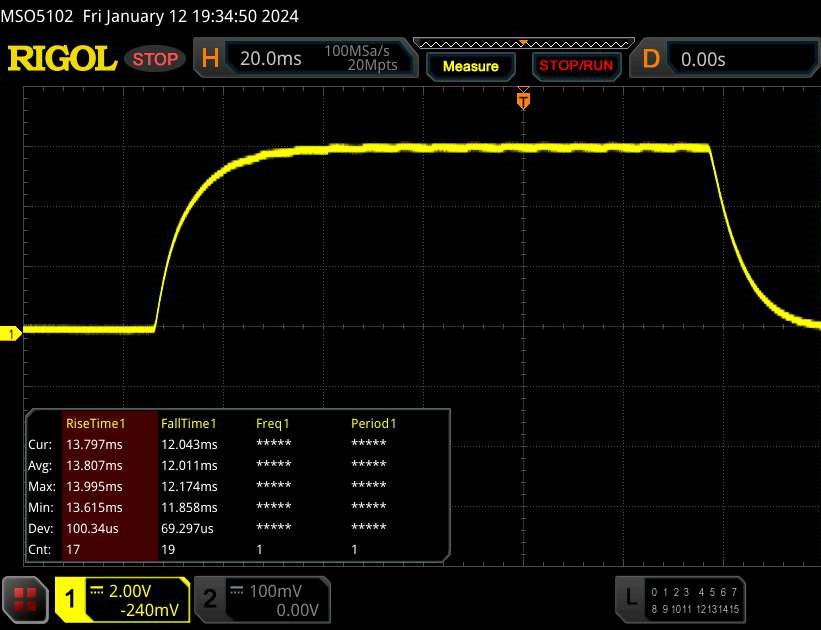Click the waveform memory position bar

pos(524,43)
